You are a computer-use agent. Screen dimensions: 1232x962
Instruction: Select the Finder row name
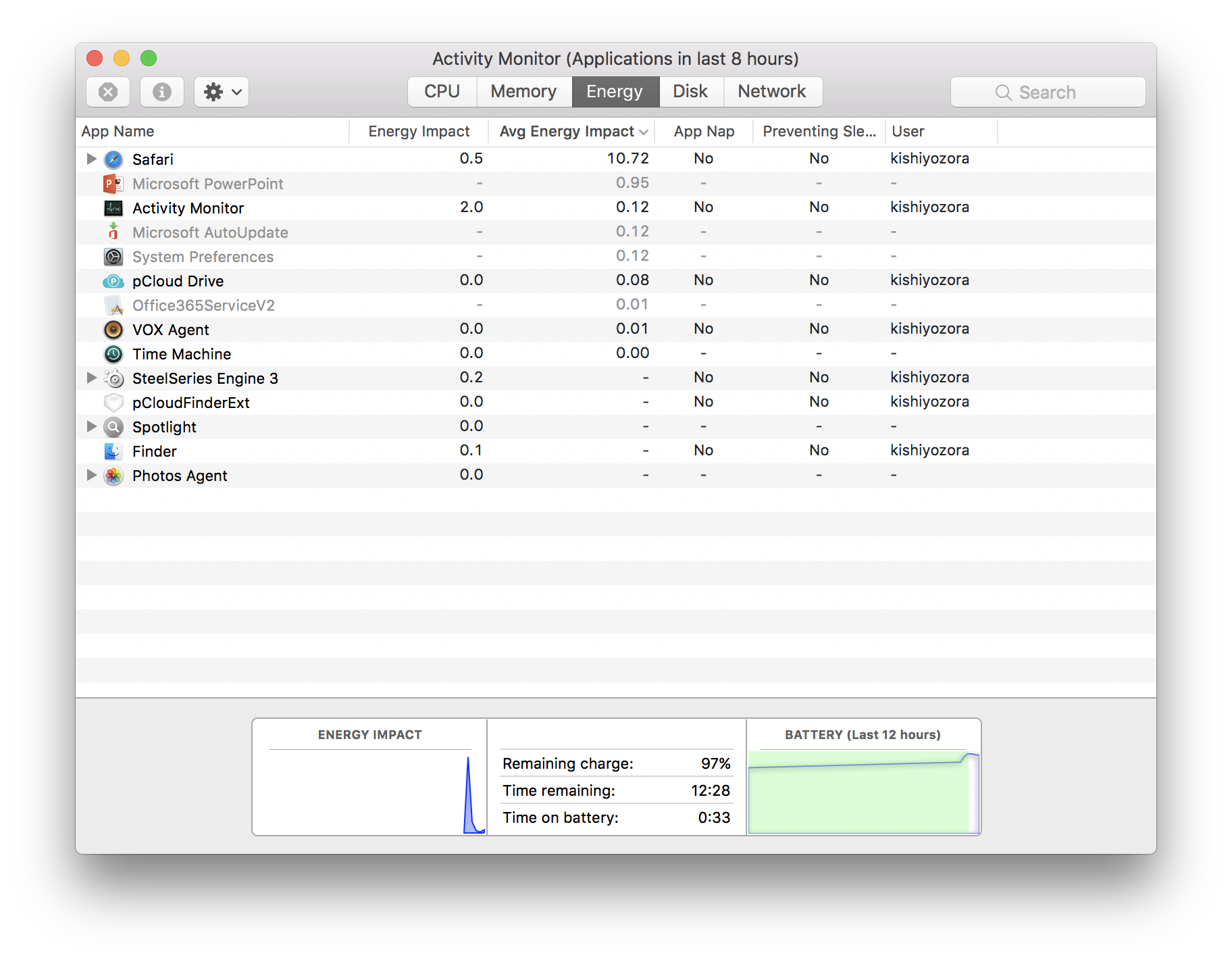154,451
